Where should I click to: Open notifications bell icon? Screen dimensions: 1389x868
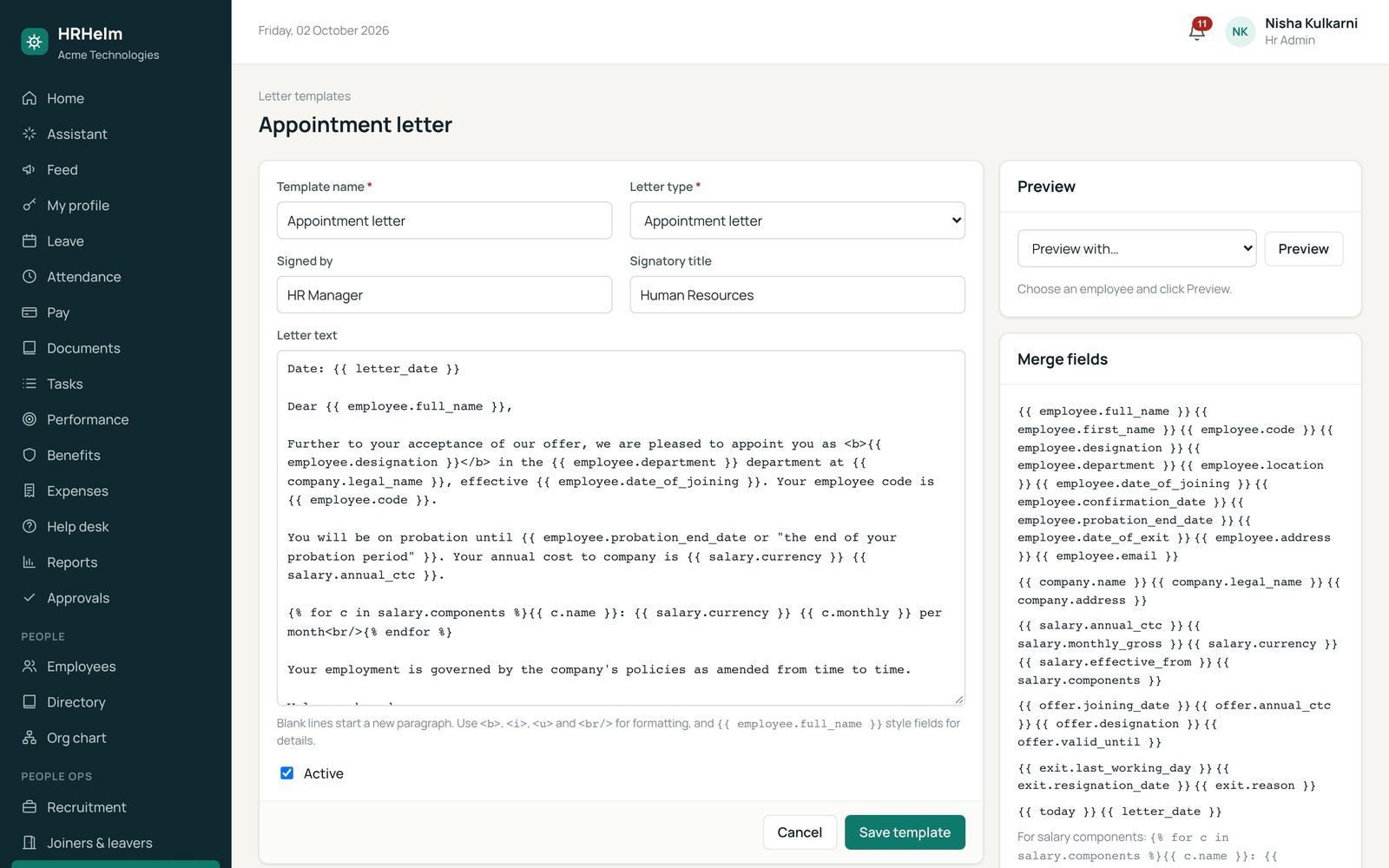pos(1197,31)
